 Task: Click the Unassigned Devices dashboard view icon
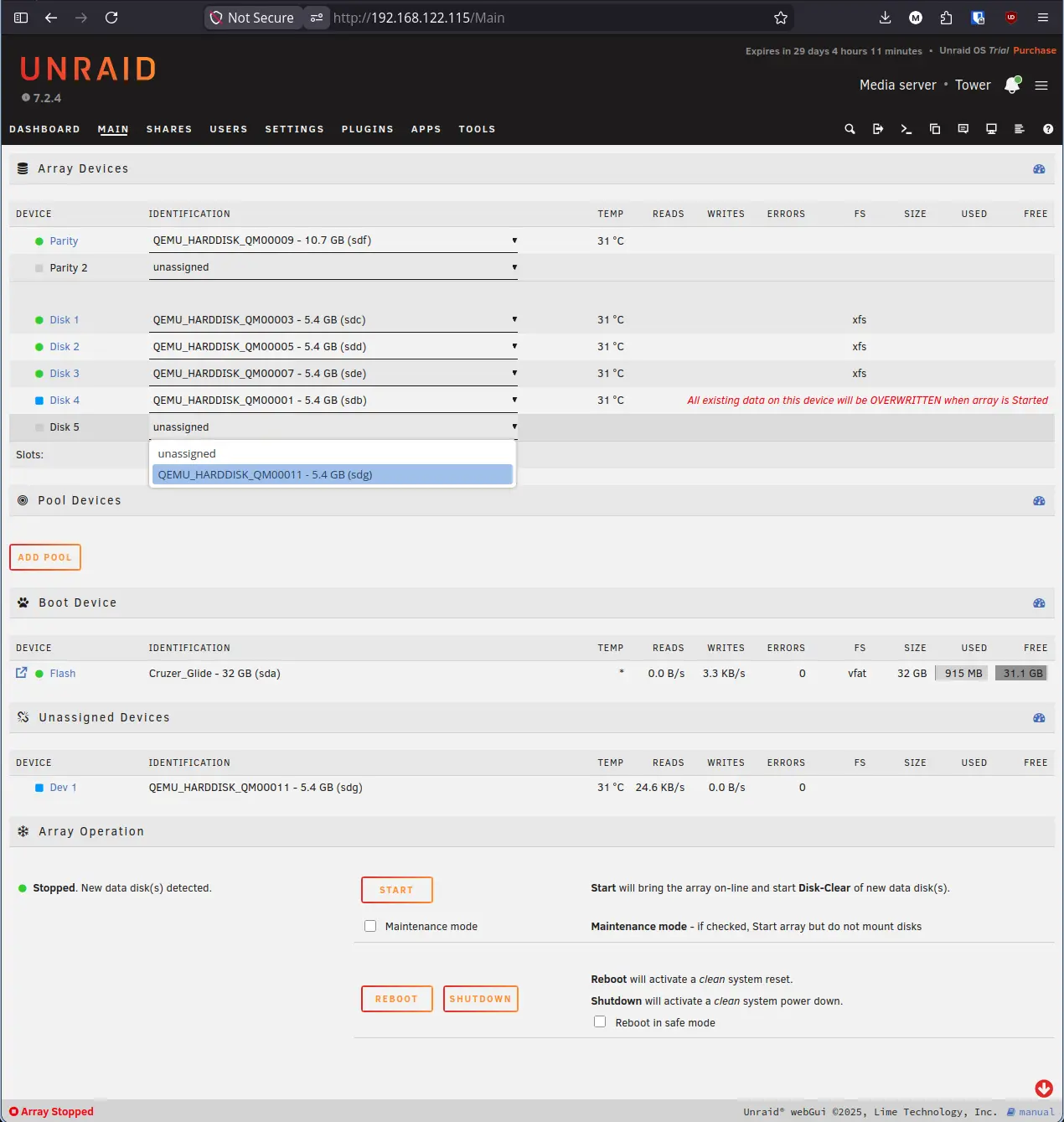click(x=1039, y=718)
